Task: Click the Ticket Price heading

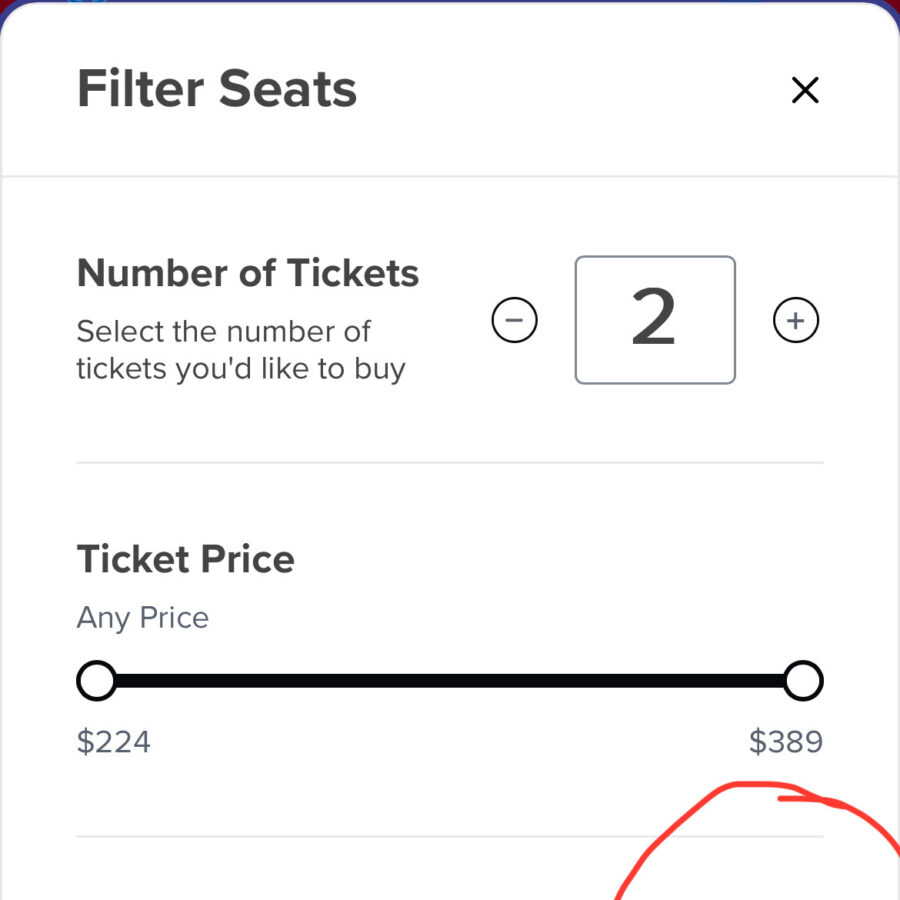Action: [x=185, y=558]
